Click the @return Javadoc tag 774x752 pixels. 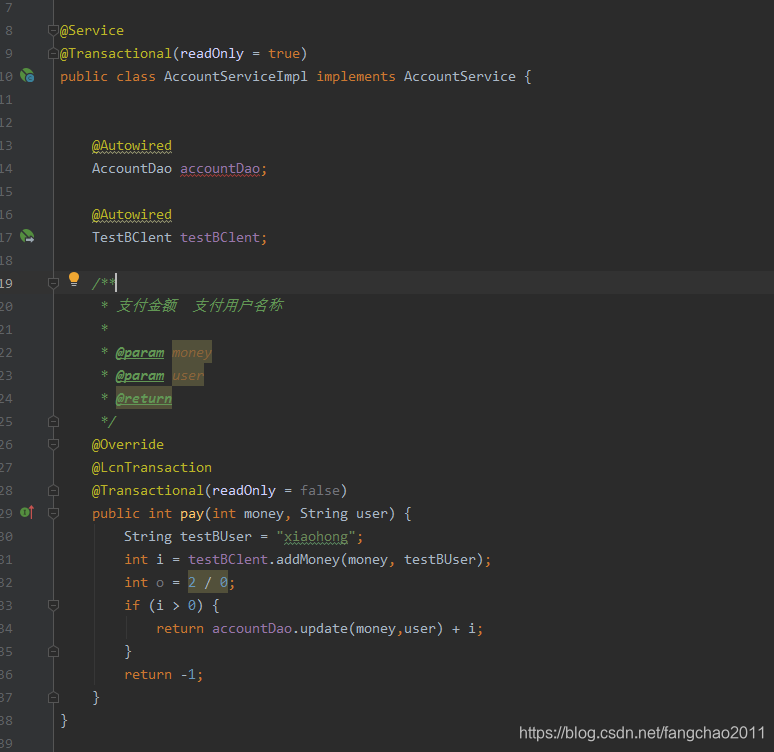[144, 398]
